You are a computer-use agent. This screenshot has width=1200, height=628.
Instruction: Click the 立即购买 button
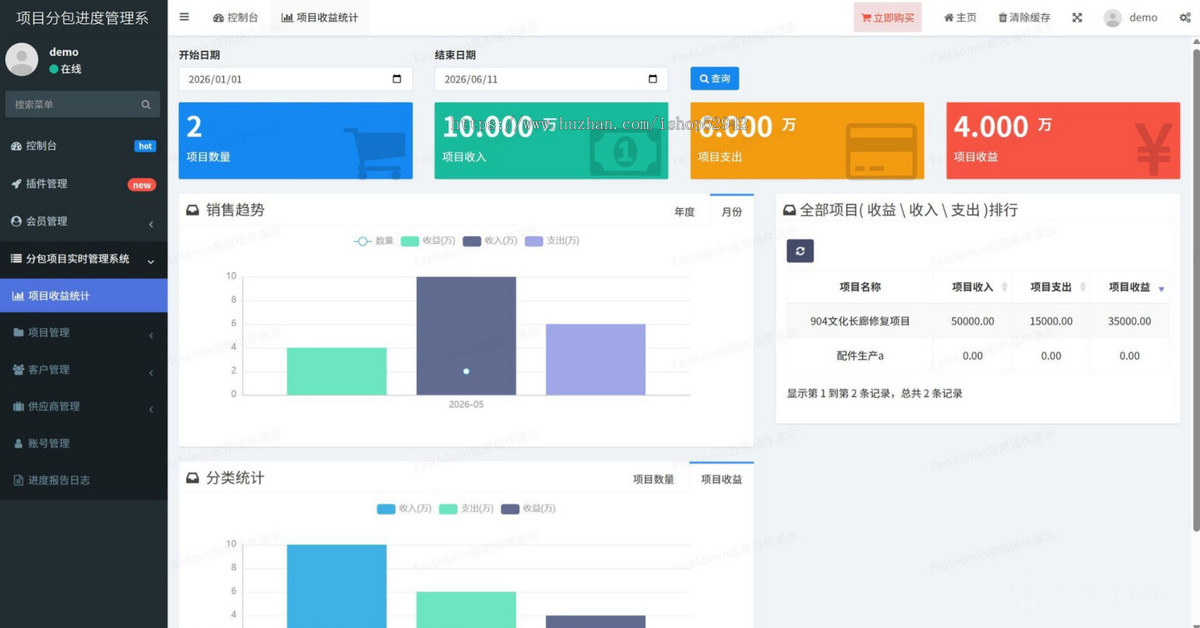(887, 17)
